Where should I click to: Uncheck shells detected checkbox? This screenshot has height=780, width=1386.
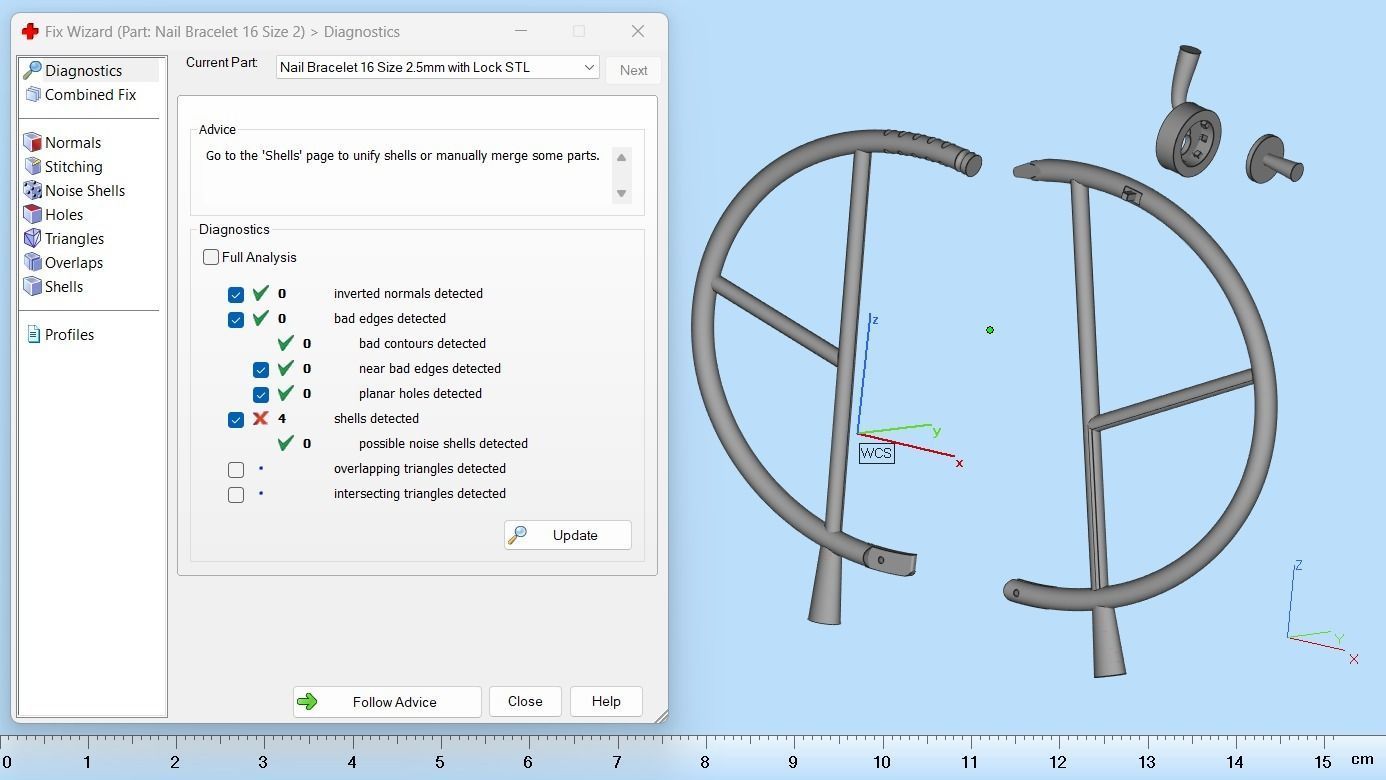[236, 420]
